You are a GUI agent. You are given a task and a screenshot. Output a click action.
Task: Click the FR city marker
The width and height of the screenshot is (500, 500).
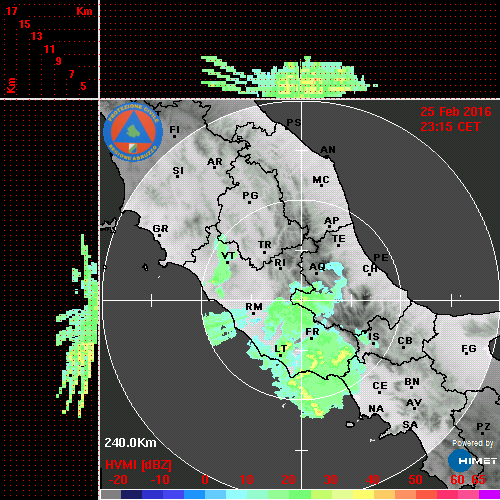point(311,339)
